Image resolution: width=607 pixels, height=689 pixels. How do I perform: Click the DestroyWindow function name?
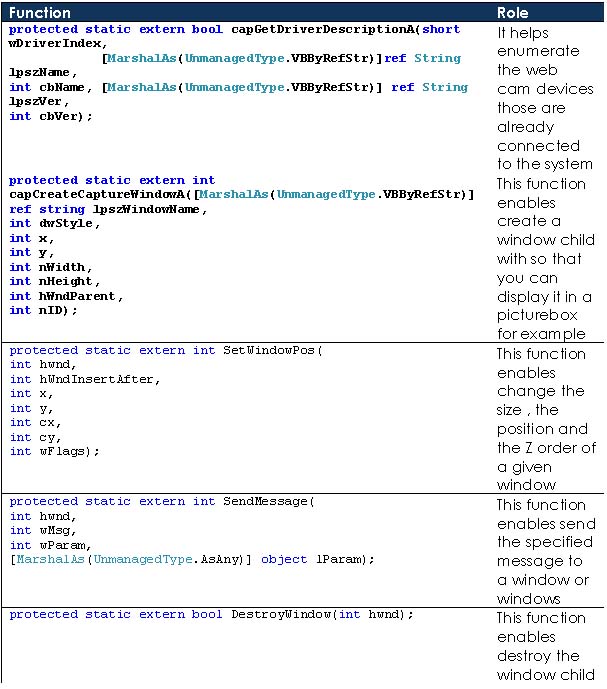pyautogui.click(x=280, y=614)
